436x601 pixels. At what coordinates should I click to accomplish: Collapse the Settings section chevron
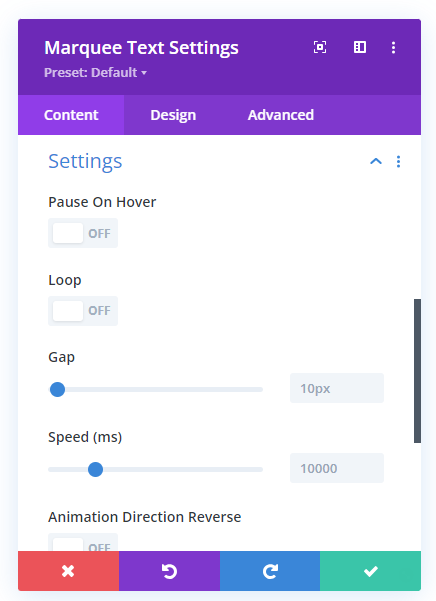click(376, 161)
